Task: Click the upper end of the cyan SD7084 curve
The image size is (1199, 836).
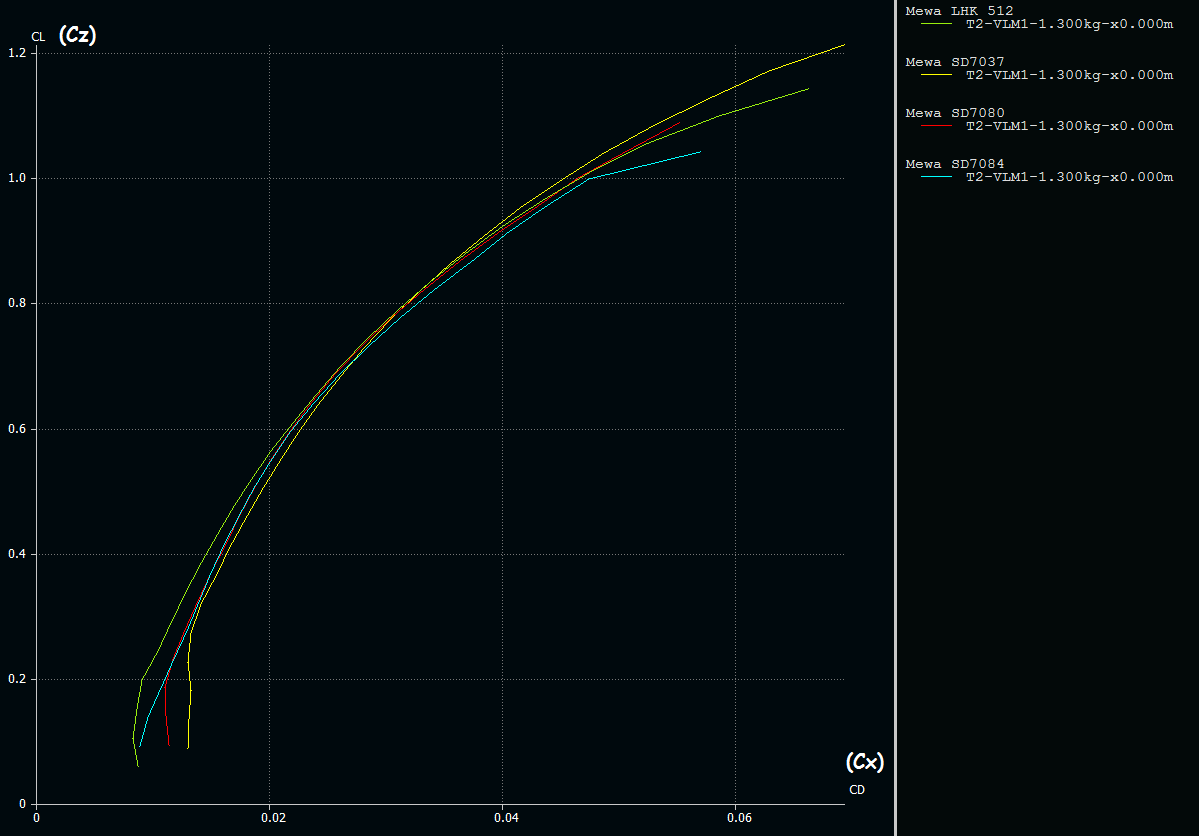Action: [699, 152]
